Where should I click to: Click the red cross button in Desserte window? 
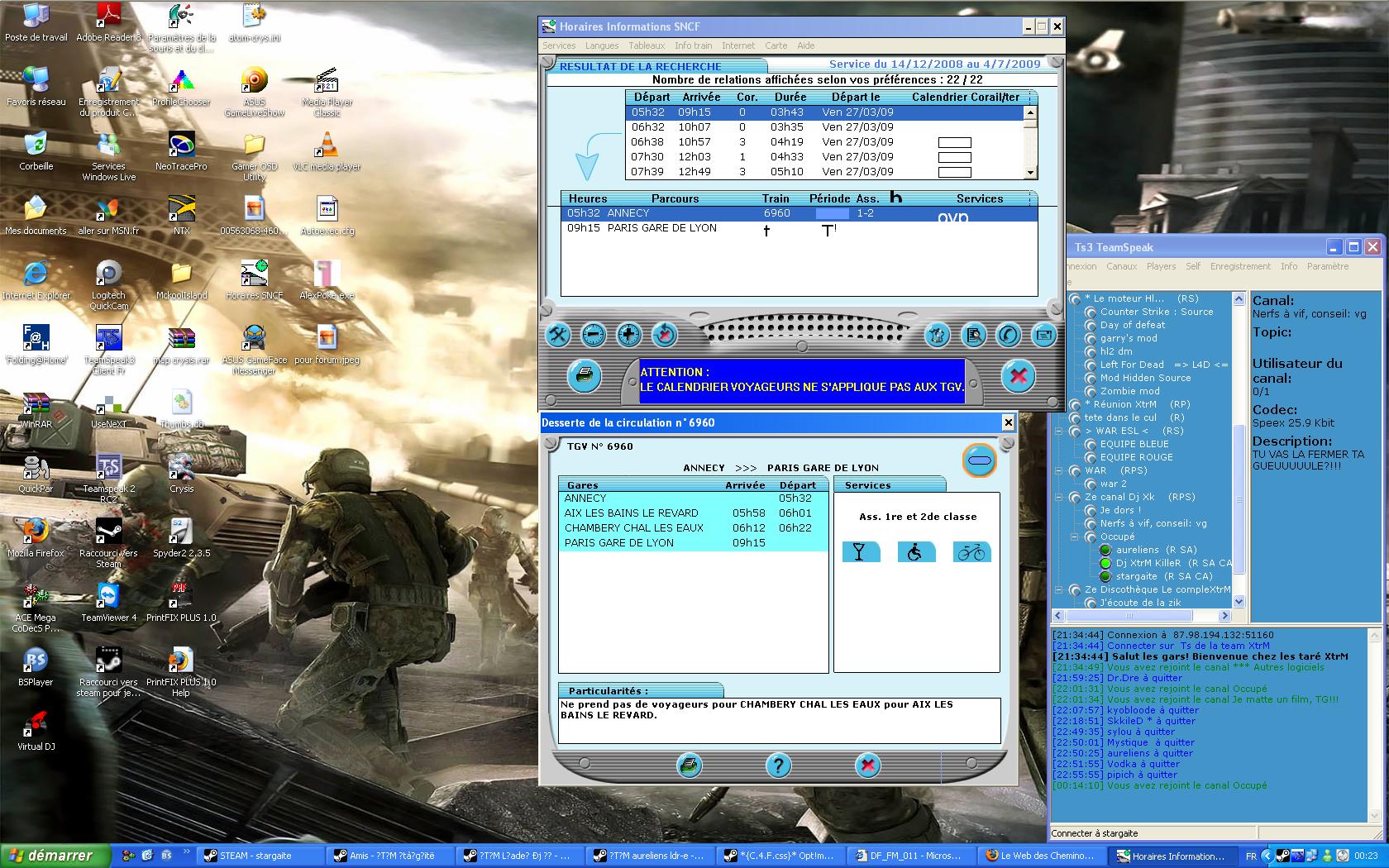click(867, 765)
